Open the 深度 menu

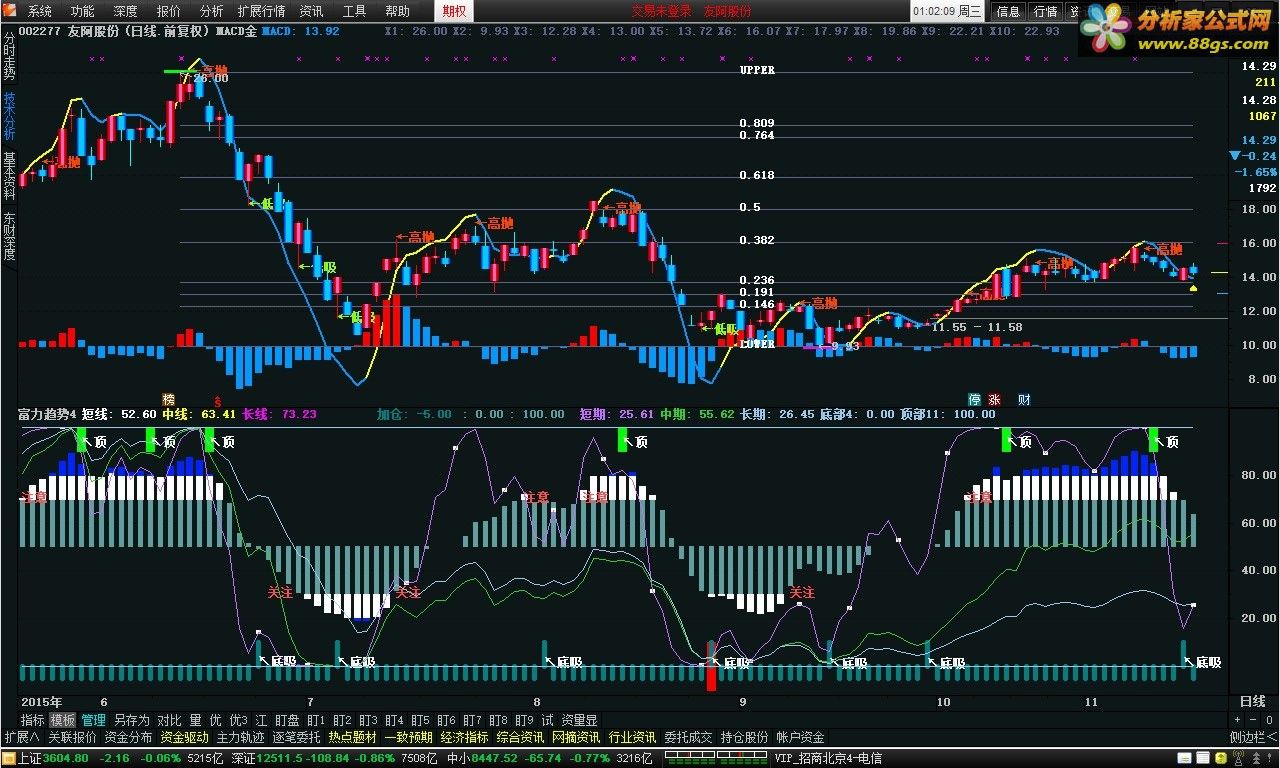pos(126,11)
